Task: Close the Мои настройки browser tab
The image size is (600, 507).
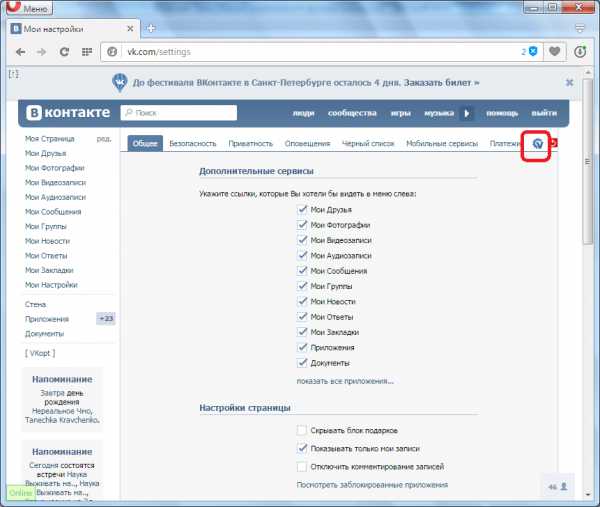Action: pyautogui.click(x=130, y=29)
